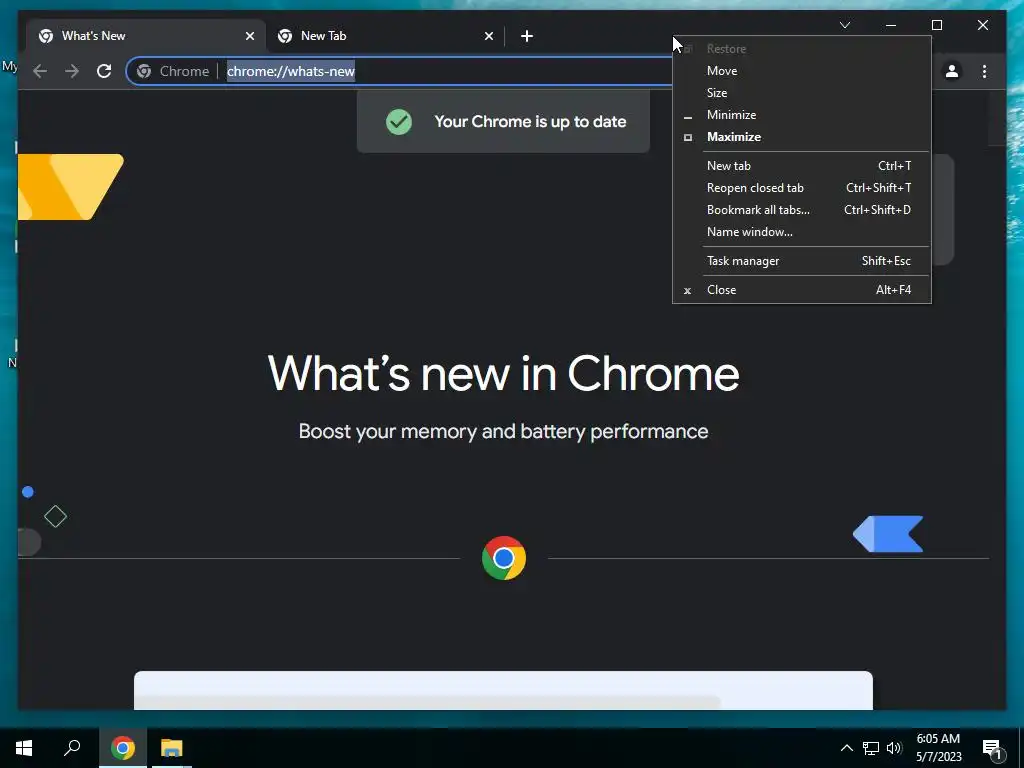
Task: Click "Your Chrome is up to date" text
Action: point(530,121)
